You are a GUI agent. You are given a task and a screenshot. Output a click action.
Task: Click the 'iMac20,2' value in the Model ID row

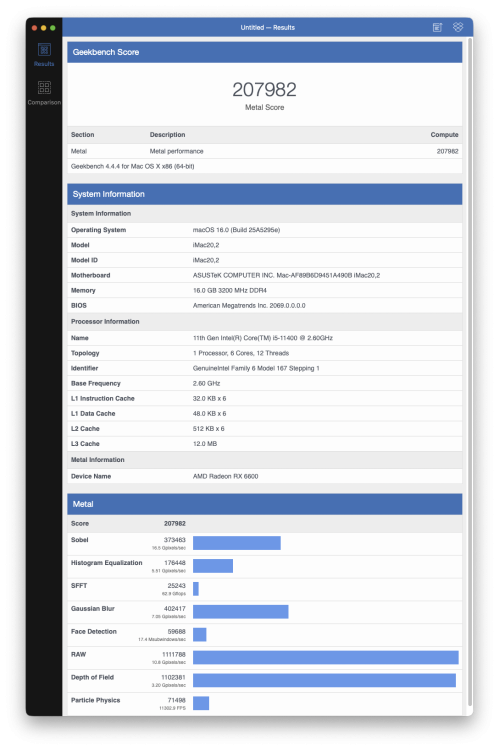click(x=206, y=260)
